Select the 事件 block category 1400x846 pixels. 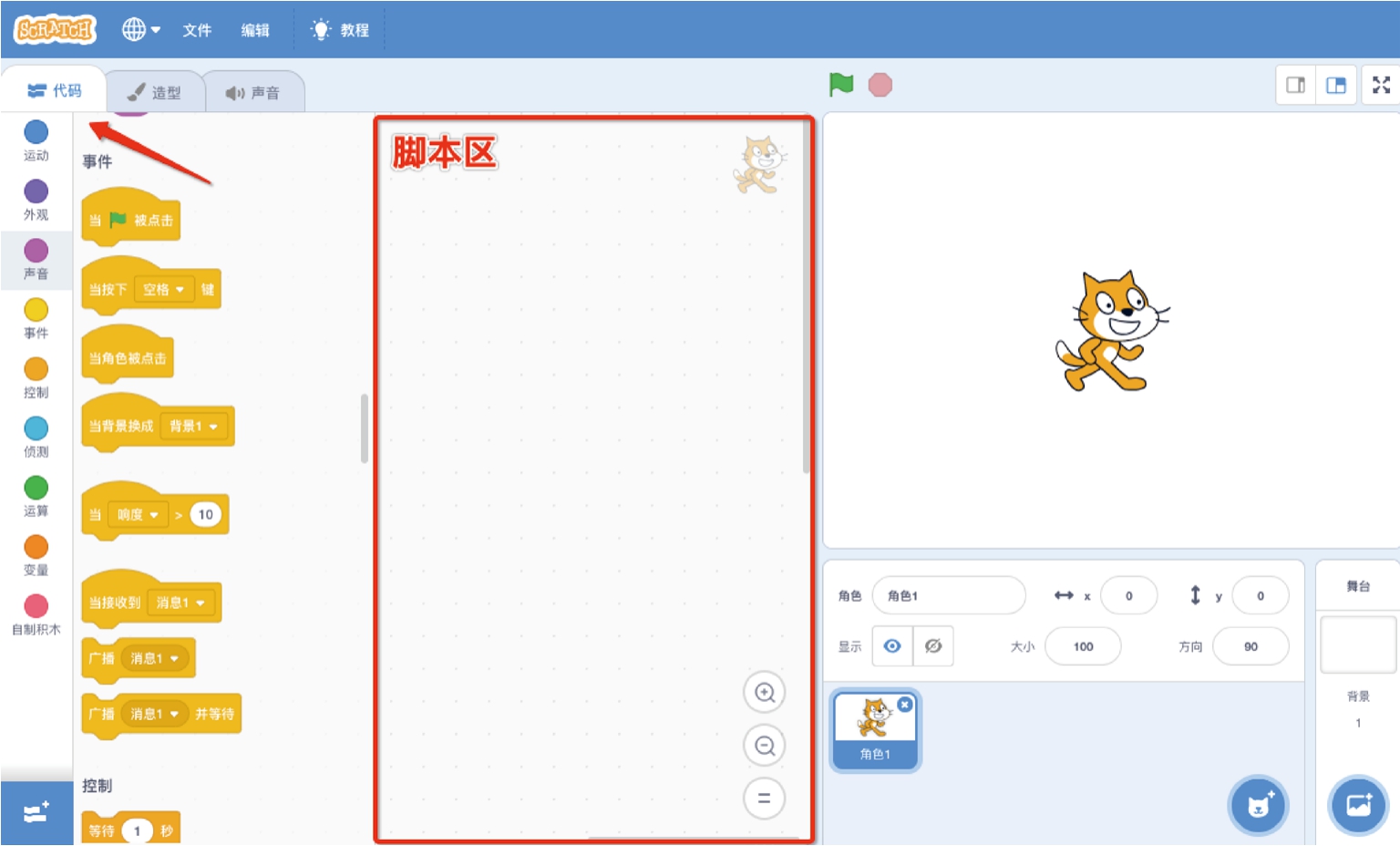tap(36, 319)
